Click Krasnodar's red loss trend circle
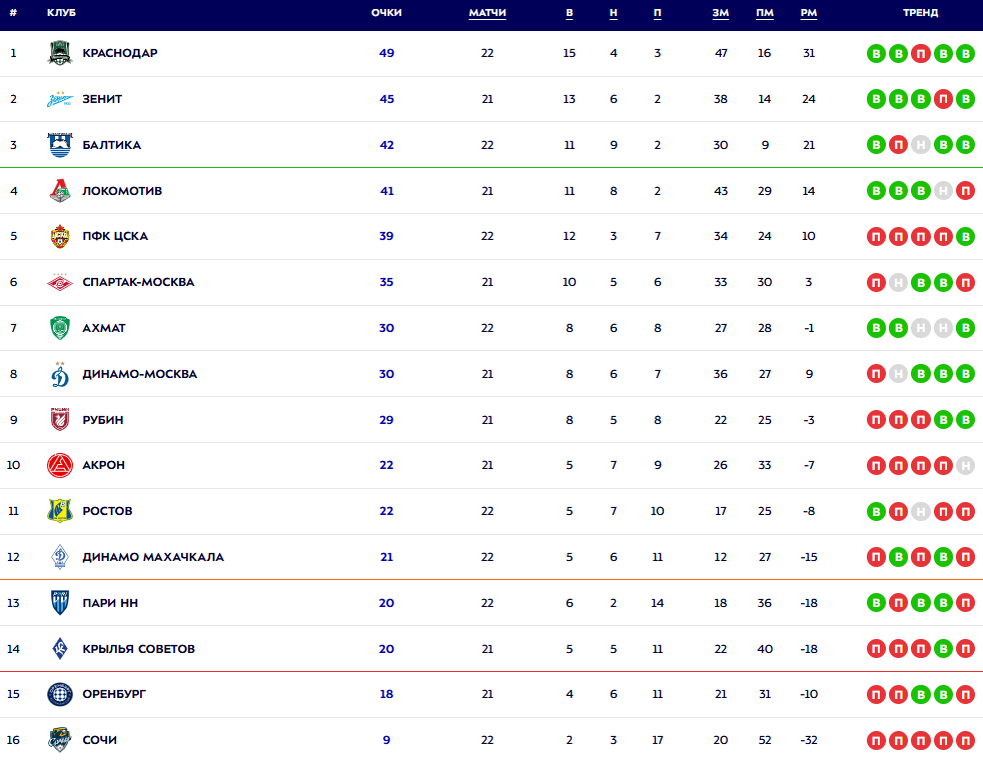The width and height of the screenshot is (983, 762). tap(920, 53)
